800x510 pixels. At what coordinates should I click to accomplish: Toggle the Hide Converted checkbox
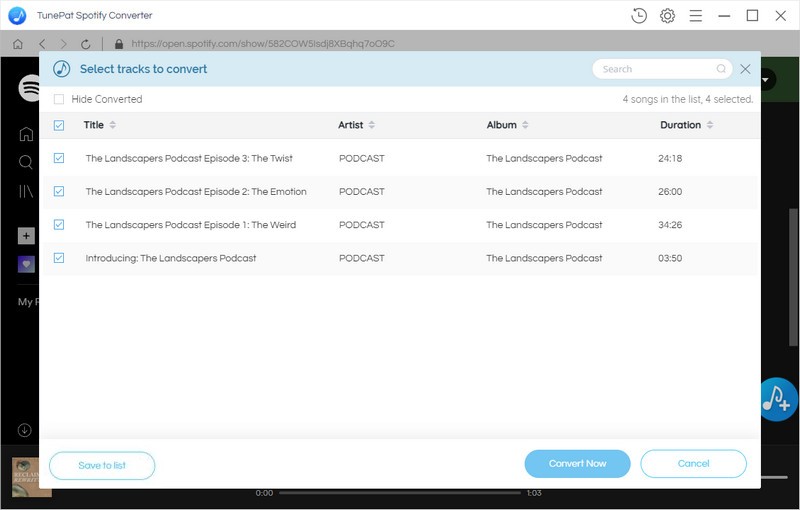pos(59,99)
